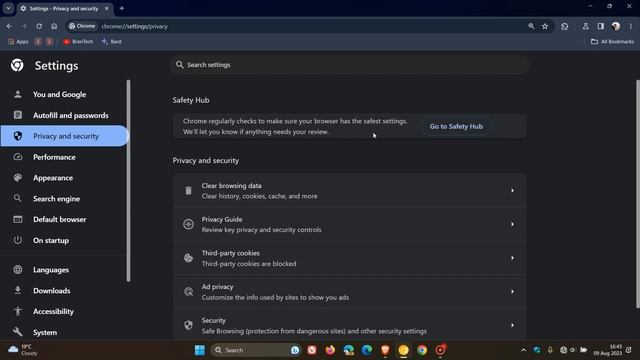Image resolution: width=640 pixels, height=360 pixels.
Task: Click Chrome logo next to Settings title
Action: [x=17, y=65]
